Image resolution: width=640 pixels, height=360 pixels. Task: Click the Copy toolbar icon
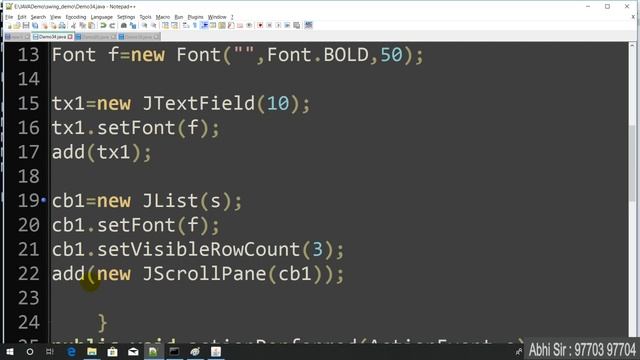[x=82, y=25]
